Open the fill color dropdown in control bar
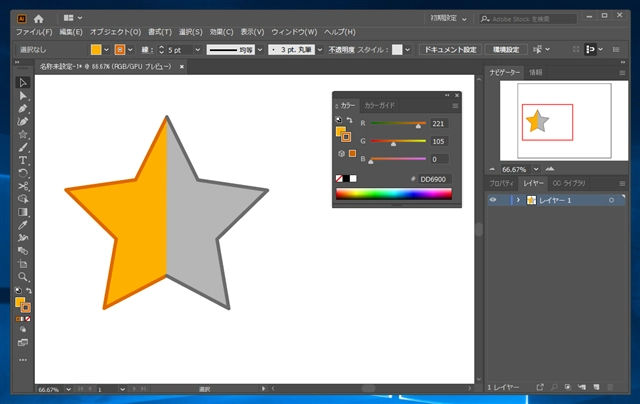 coord(107,50)
